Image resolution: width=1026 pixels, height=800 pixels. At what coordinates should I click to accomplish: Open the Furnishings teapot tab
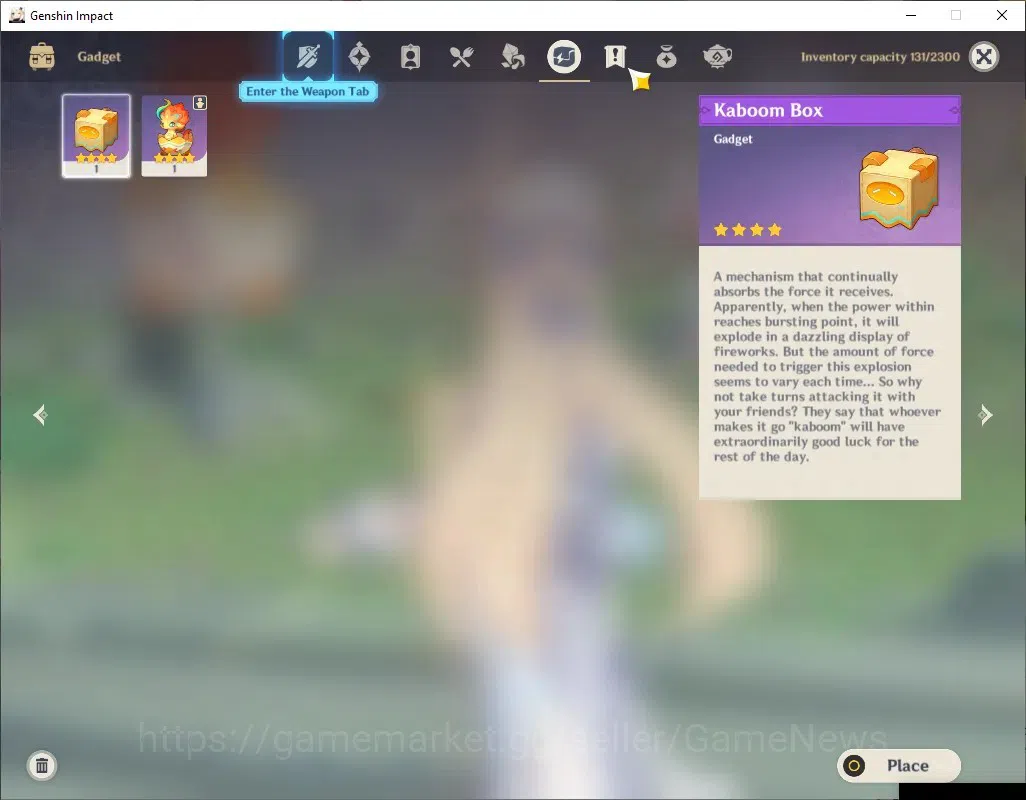pos(717,57)
